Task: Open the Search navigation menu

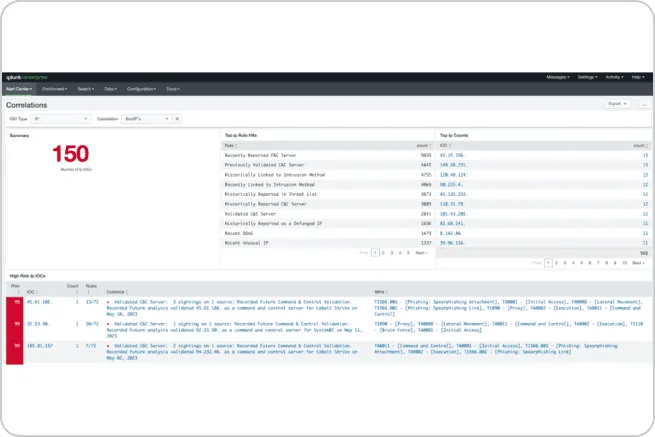Action: (86, 89)
